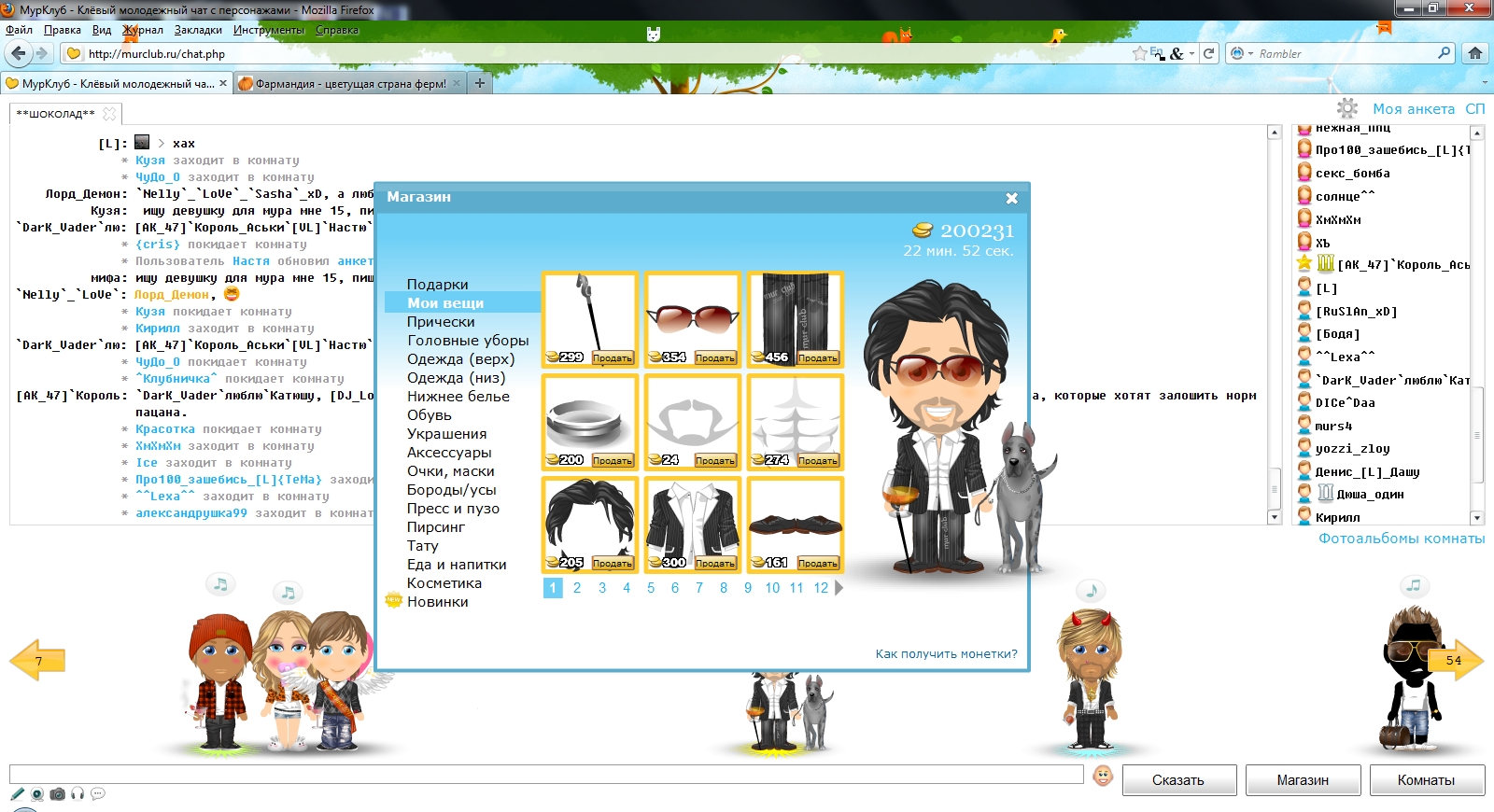Click the pencil icon below the chat input
Screen dimensions: 1494x812
point(17,794)
